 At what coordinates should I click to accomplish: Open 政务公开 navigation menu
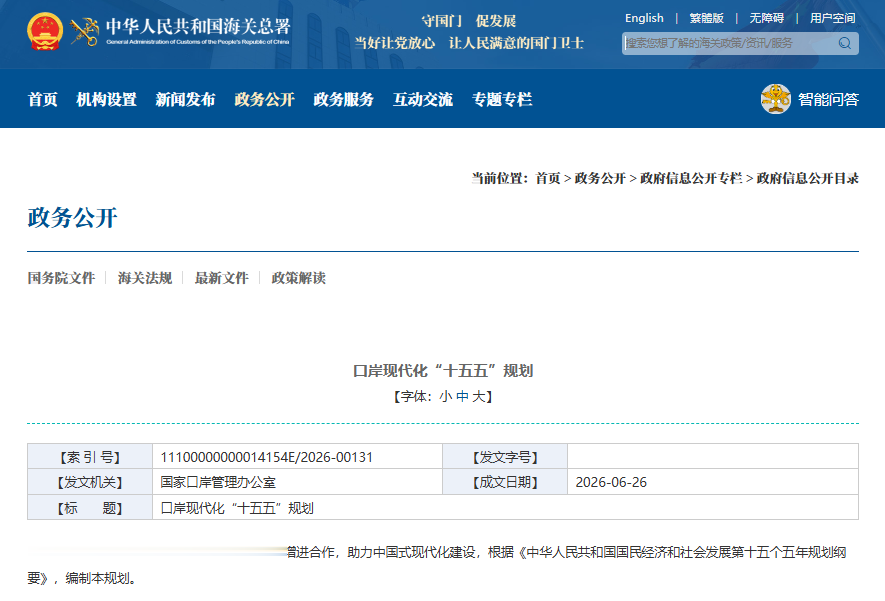[x=265, y=99]
